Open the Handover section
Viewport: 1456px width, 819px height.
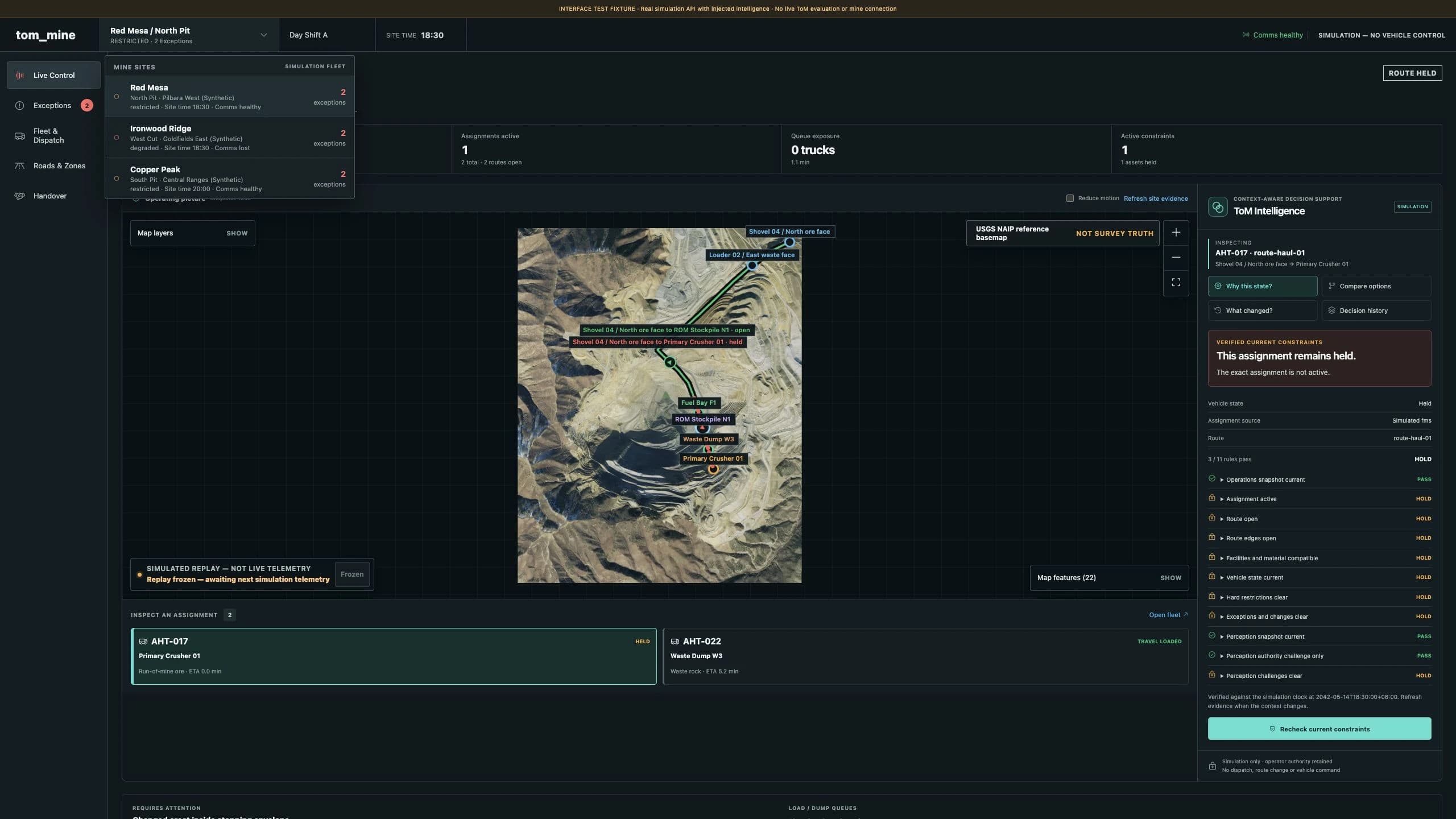(x=53, y=196)
